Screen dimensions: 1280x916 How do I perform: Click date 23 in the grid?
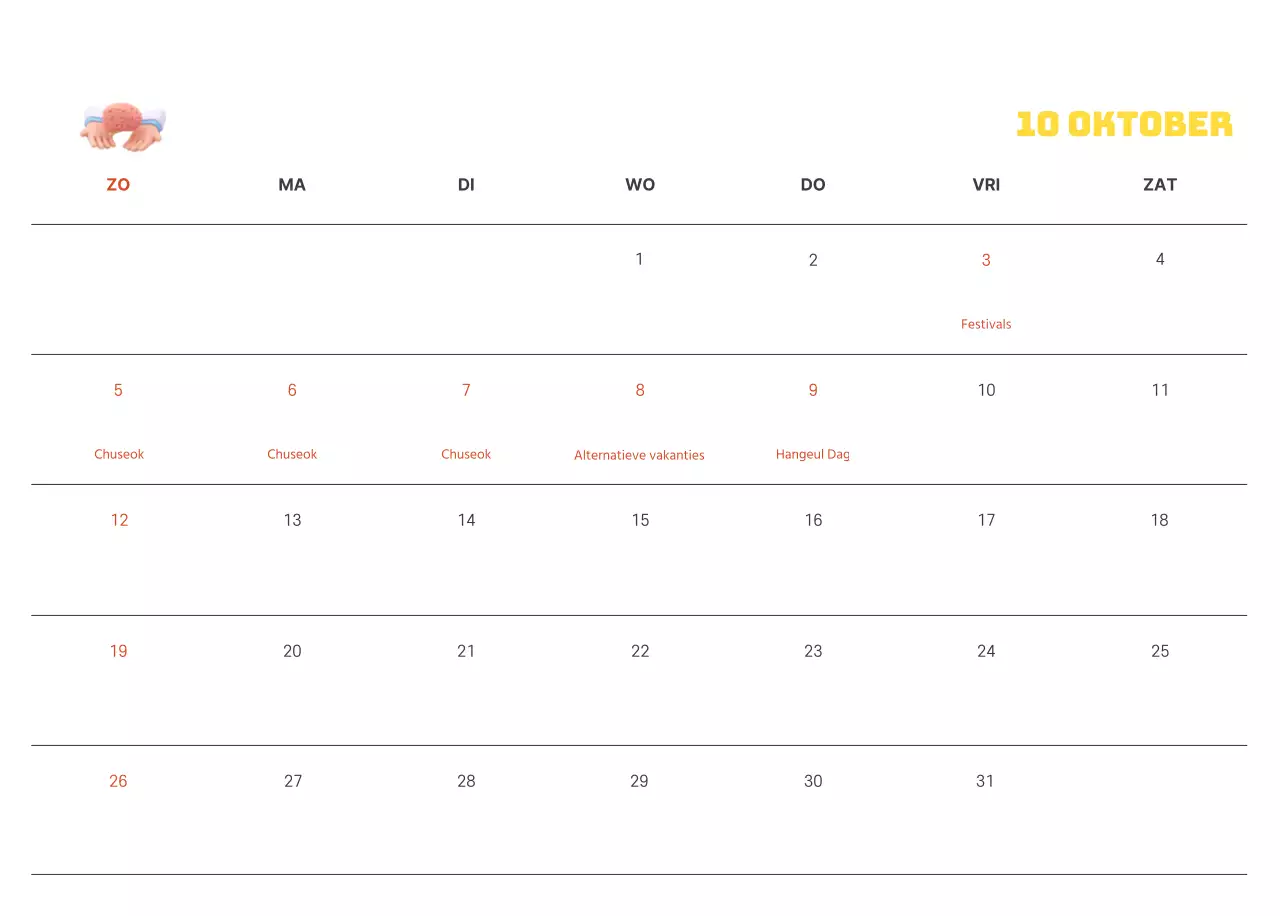click(x=813, y=651)
